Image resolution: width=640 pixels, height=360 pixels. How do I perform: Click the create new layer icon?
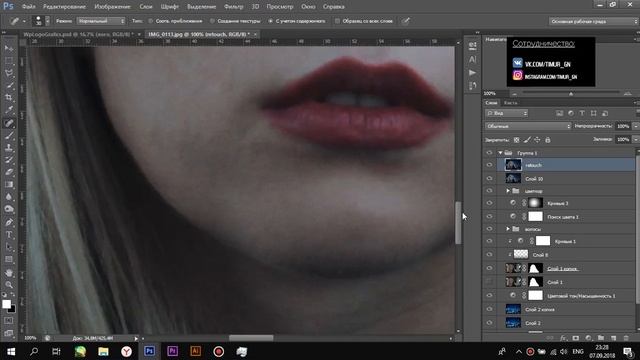click(613, 338)
